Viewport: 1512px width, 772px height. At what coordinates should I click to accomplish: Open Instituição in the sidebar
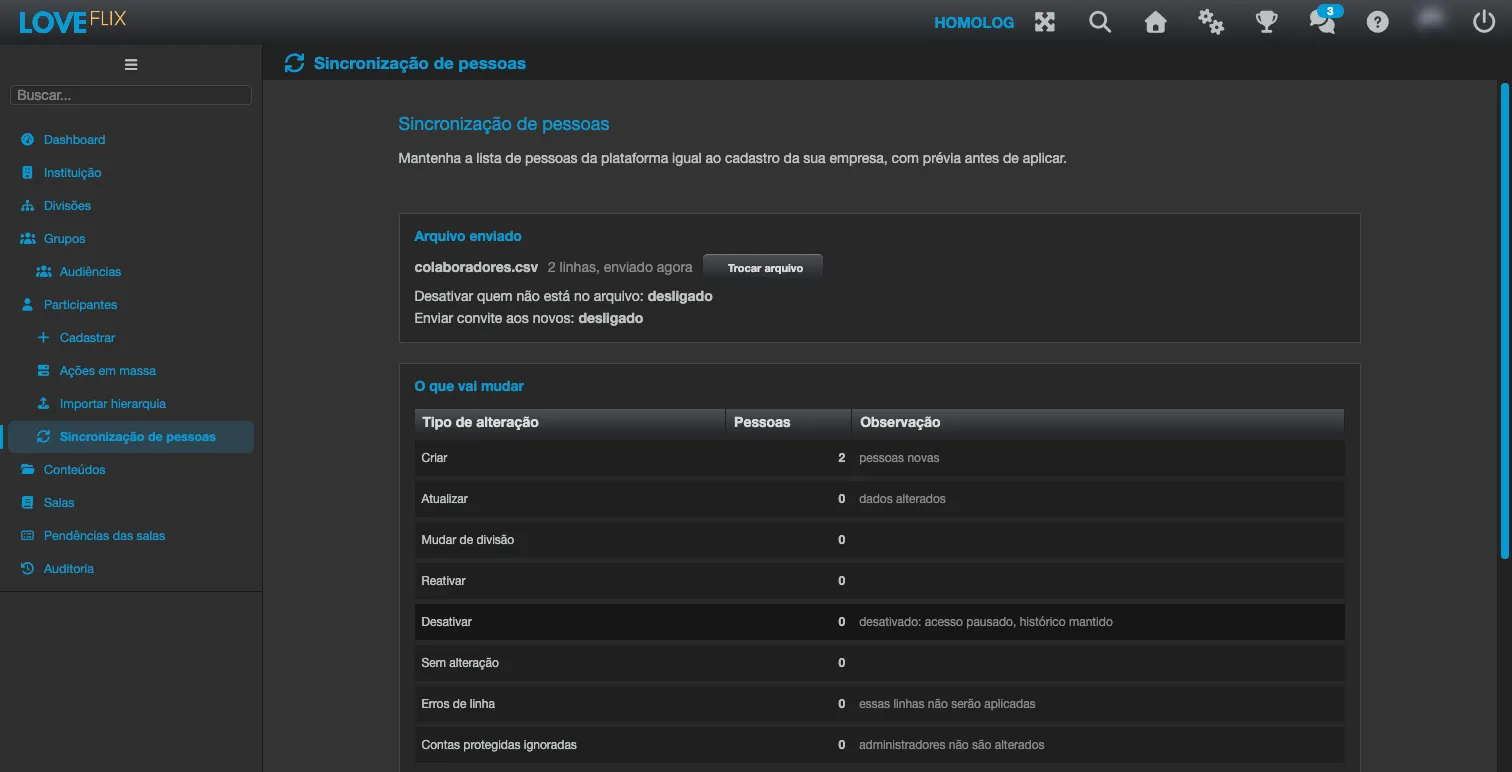pos(72,173)
